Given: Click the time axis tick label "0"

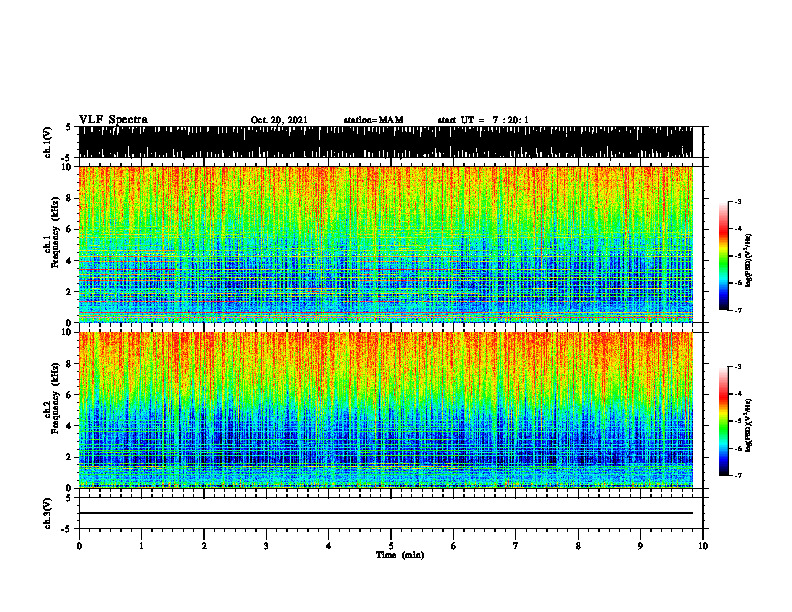Looking at the screenshot, I should click(x=79, y=546).
